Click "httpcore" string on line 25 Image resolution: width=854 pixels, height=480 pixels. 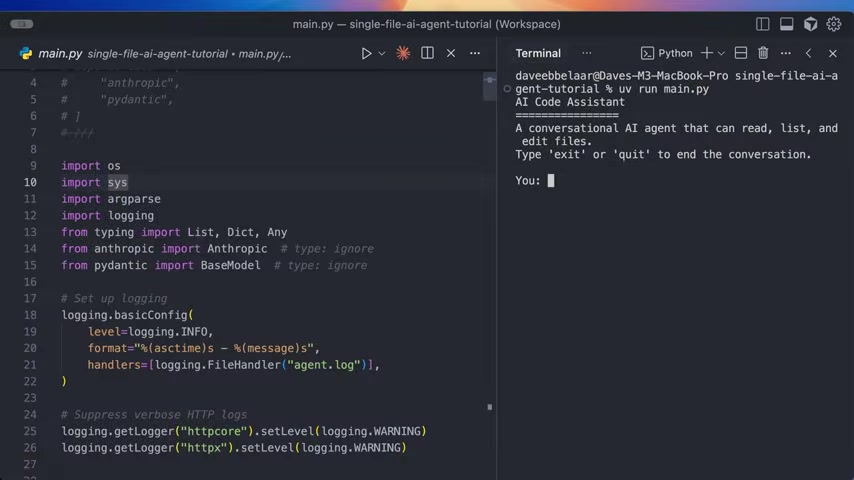tap(214, 432)
